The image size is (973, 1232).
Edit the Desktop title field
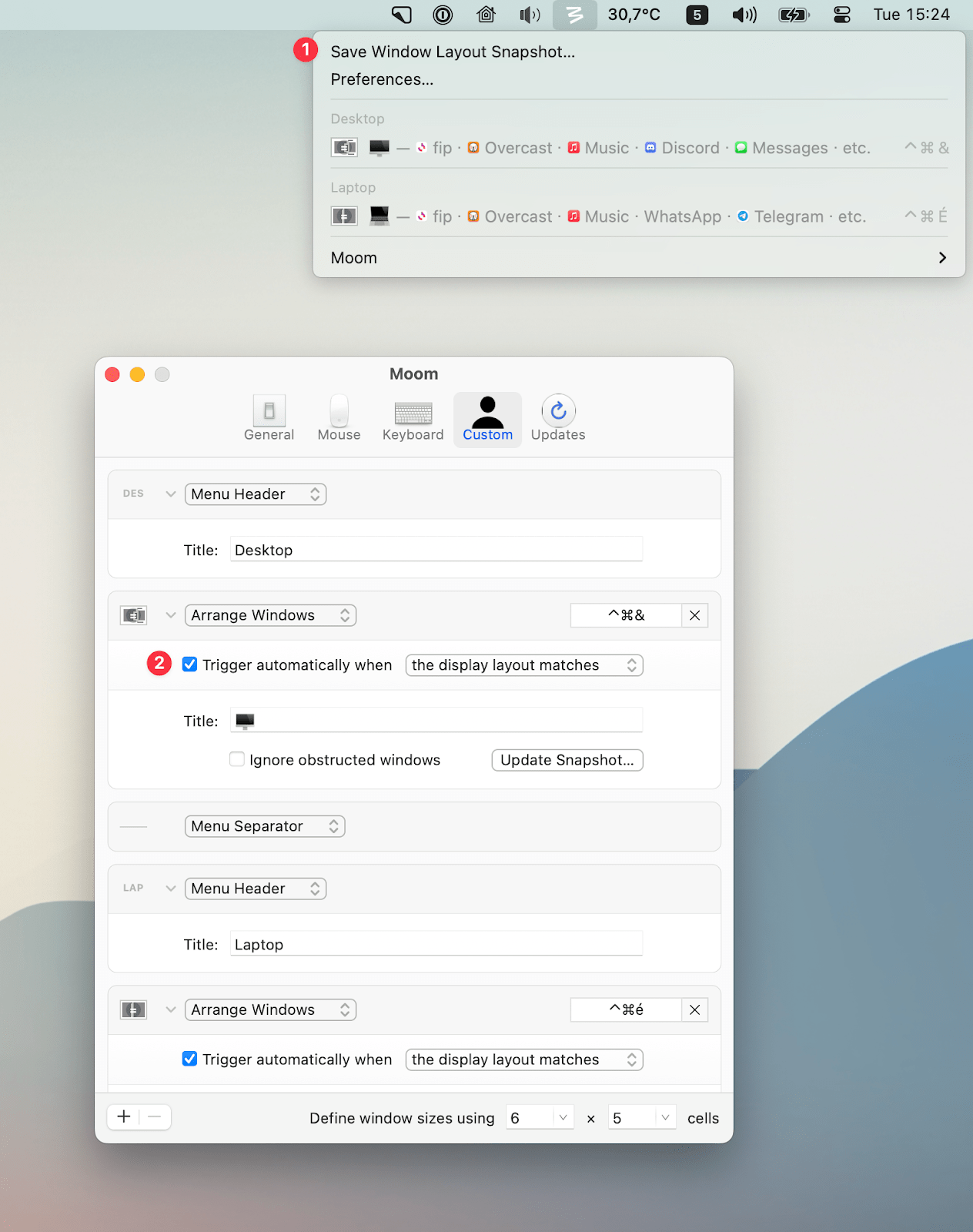point(436,550)
